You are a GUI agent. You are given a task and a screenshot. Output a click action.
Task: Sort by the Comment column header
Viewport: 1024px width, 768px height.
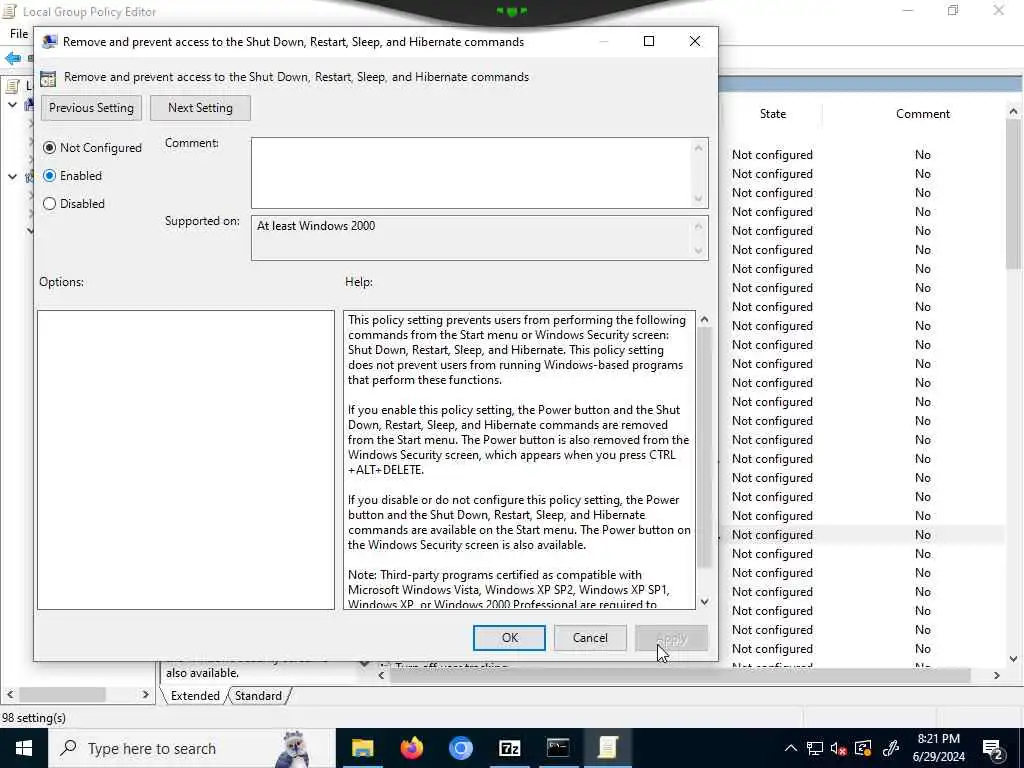[922, 114]
